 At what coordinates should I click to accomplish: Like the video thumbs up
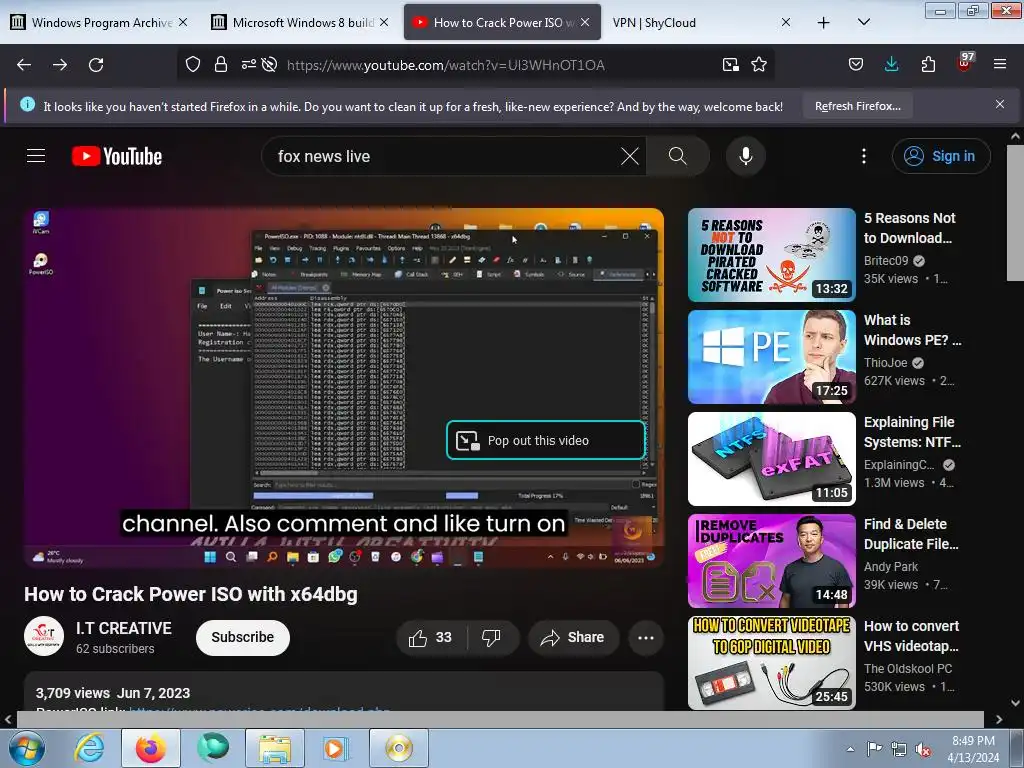click(x=431, y=637)
